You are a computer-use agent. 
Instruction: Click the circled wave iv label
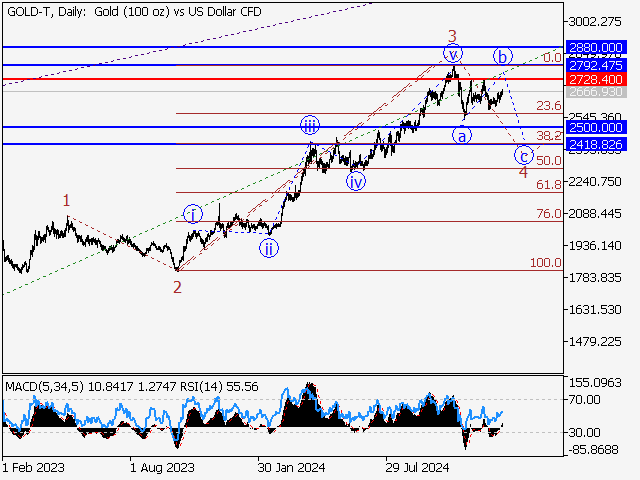click(356, 181)
